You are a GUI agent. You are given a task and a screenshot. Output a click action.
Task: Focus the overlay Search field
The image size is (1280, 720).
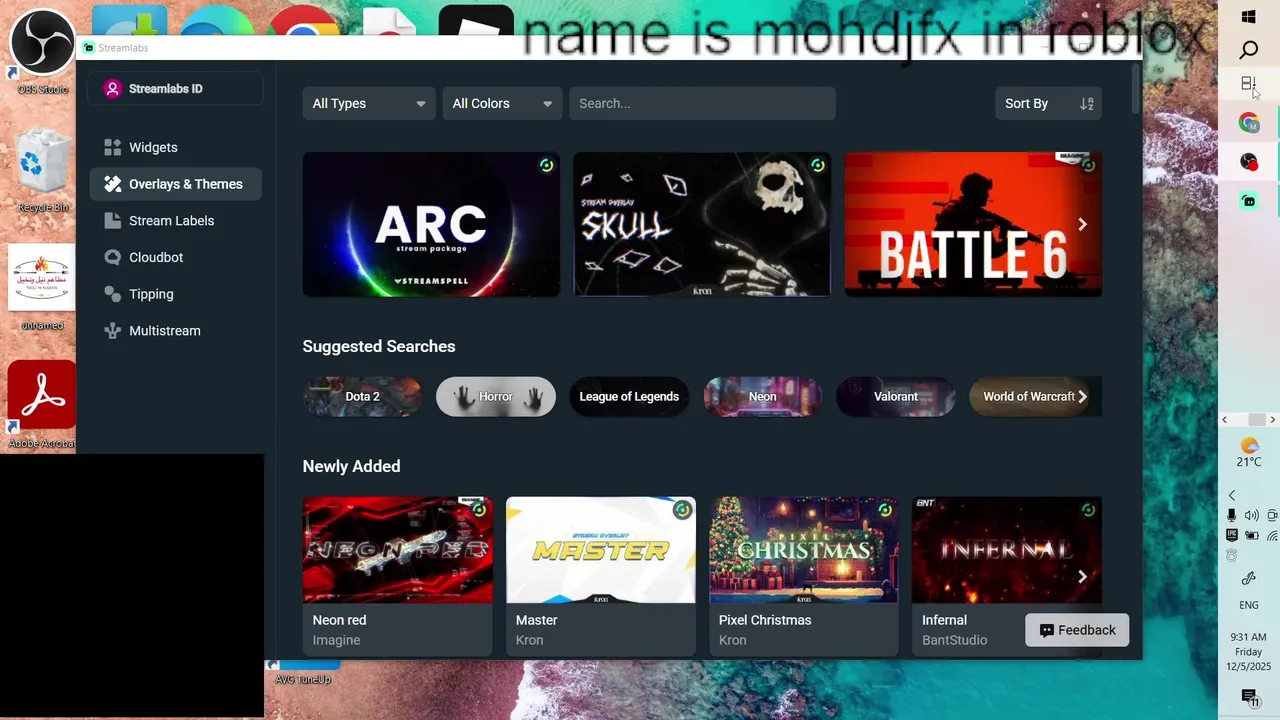point(702,103)
